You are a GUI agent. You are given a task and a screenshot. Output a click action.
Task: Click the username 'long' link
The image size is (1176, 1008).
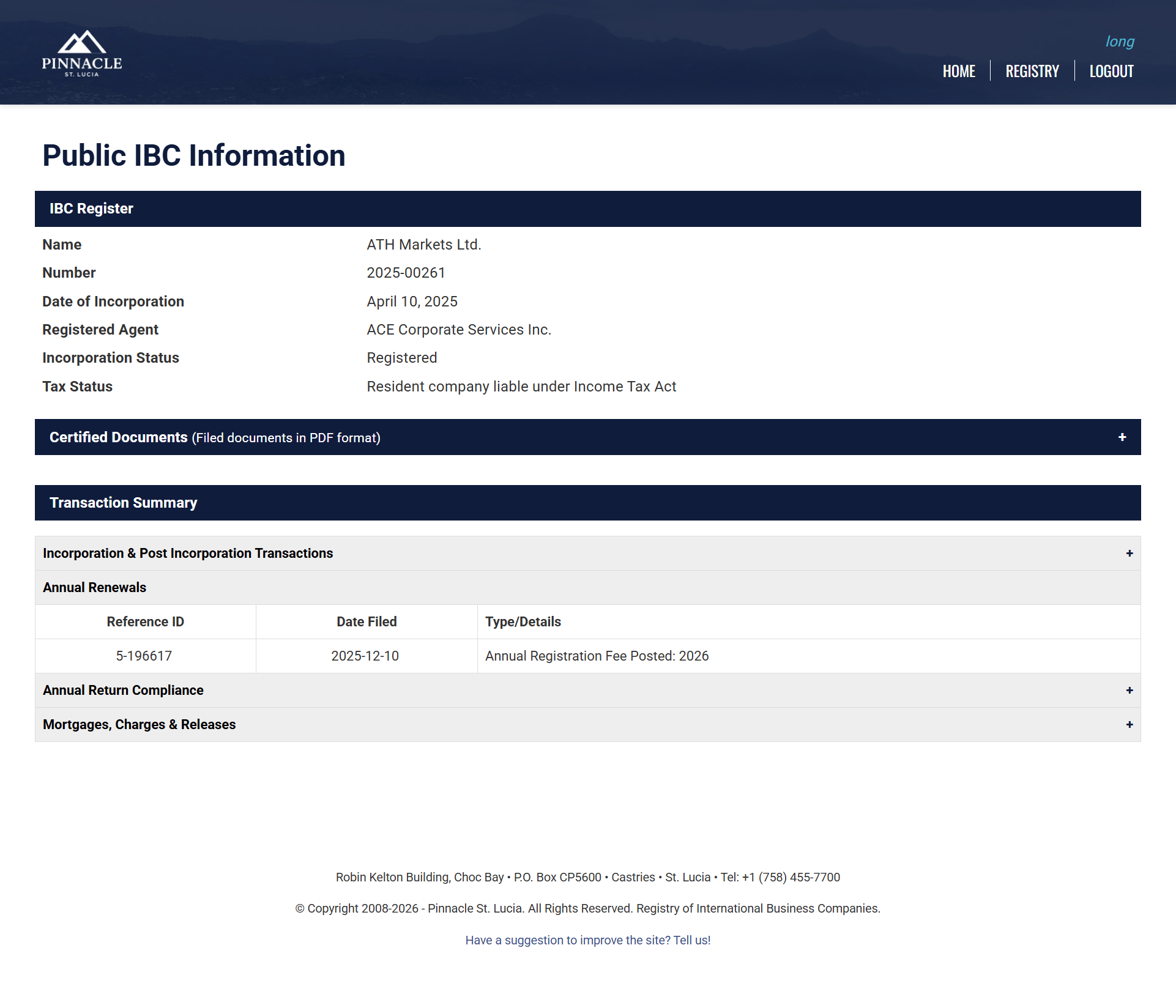1120,42
